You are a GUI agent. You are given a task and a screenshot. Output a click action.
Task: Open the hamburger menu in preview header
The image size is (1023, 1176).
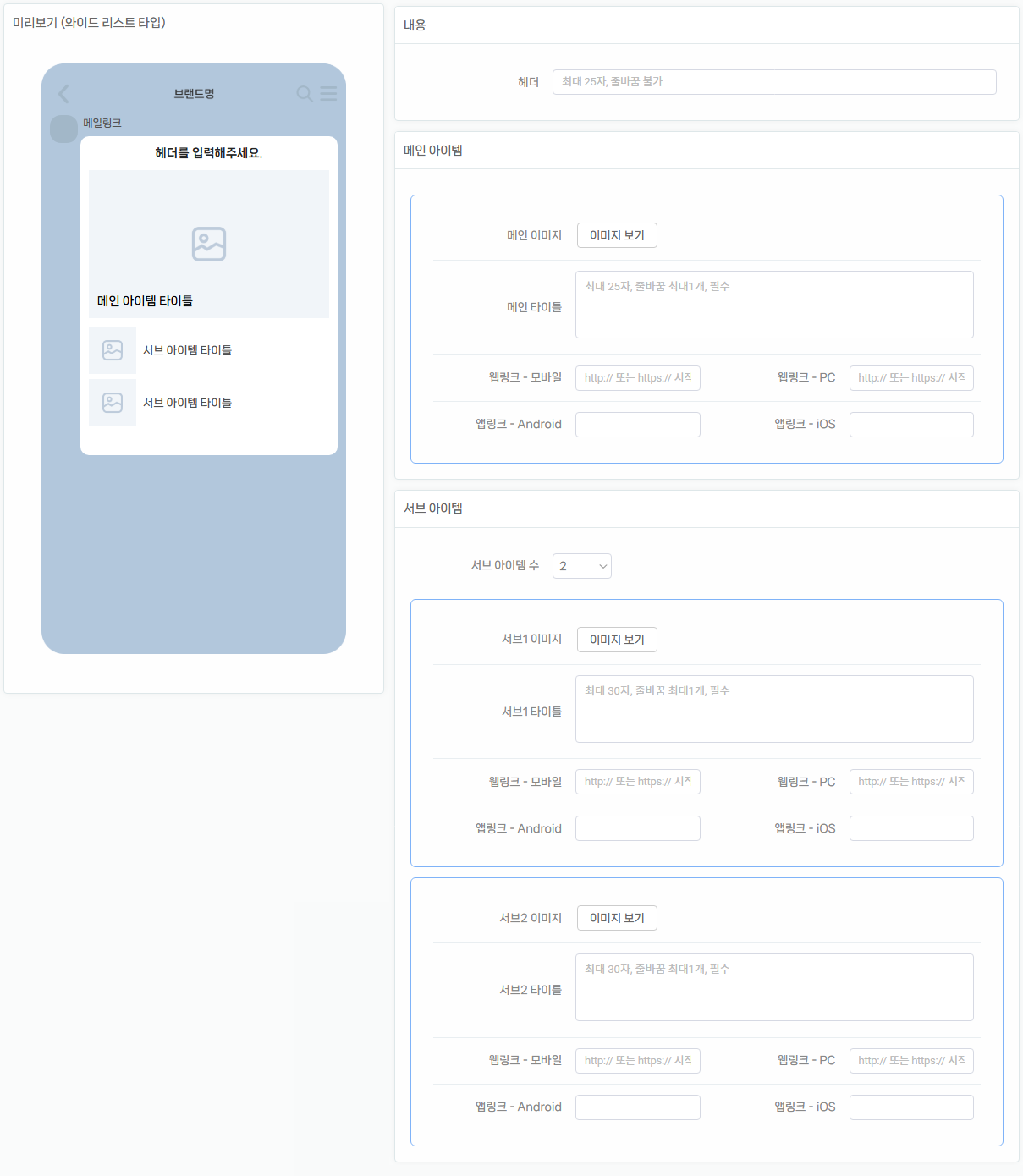328,94
